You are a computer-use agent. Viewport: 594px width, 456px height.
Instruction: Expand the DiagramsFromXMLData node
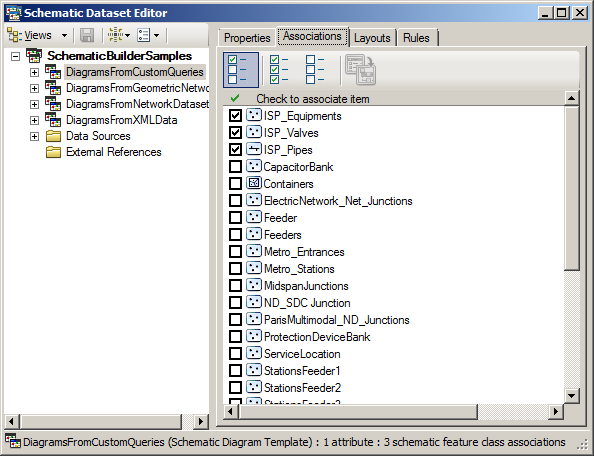pos(34,120)
